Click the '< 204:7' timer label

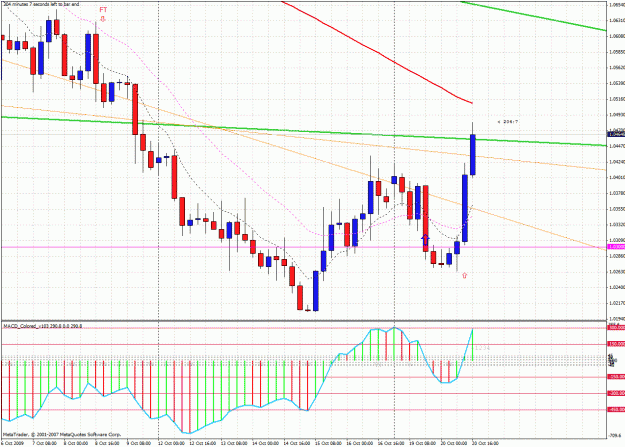click(x=508, y=122)
